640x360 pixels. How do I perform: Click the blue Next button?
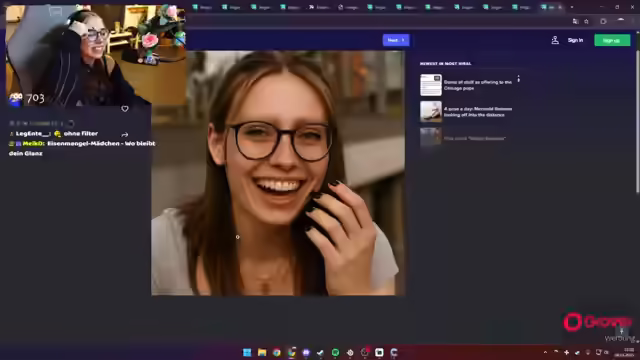[396, 40]
